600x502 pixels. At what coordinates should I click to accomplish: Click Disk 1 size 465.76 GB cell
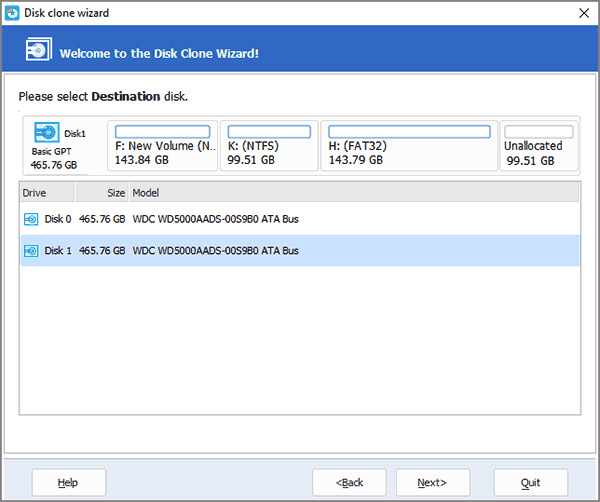(x=102, y=251)
